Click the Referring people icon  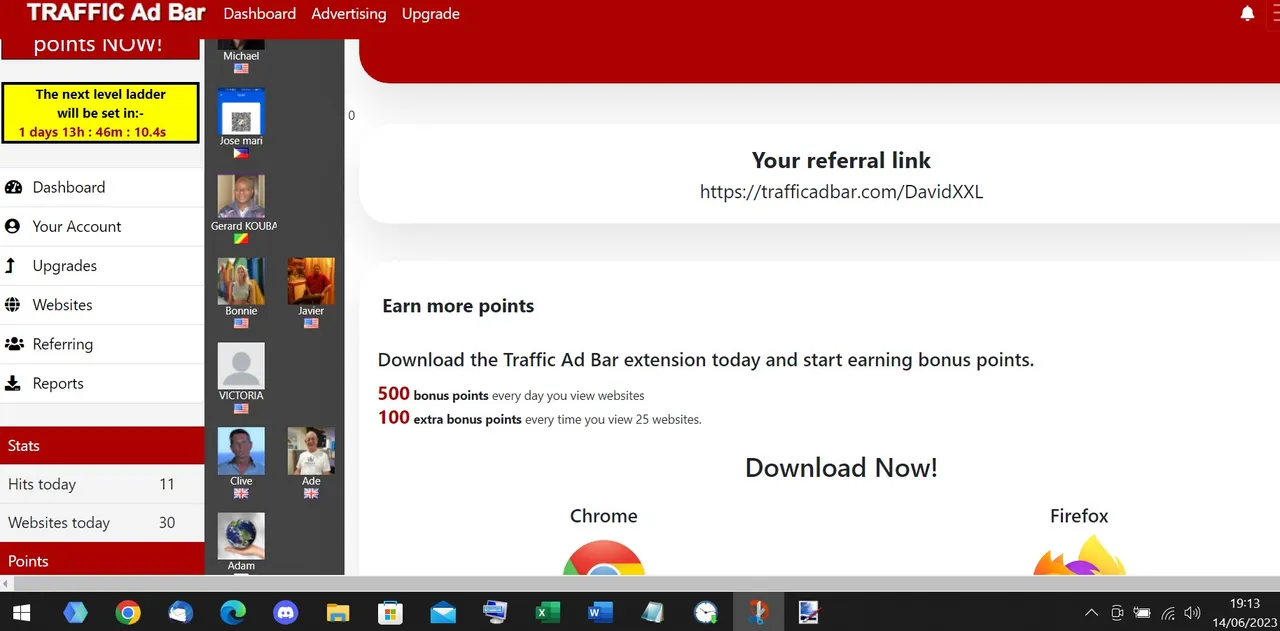tap(14, 344)
